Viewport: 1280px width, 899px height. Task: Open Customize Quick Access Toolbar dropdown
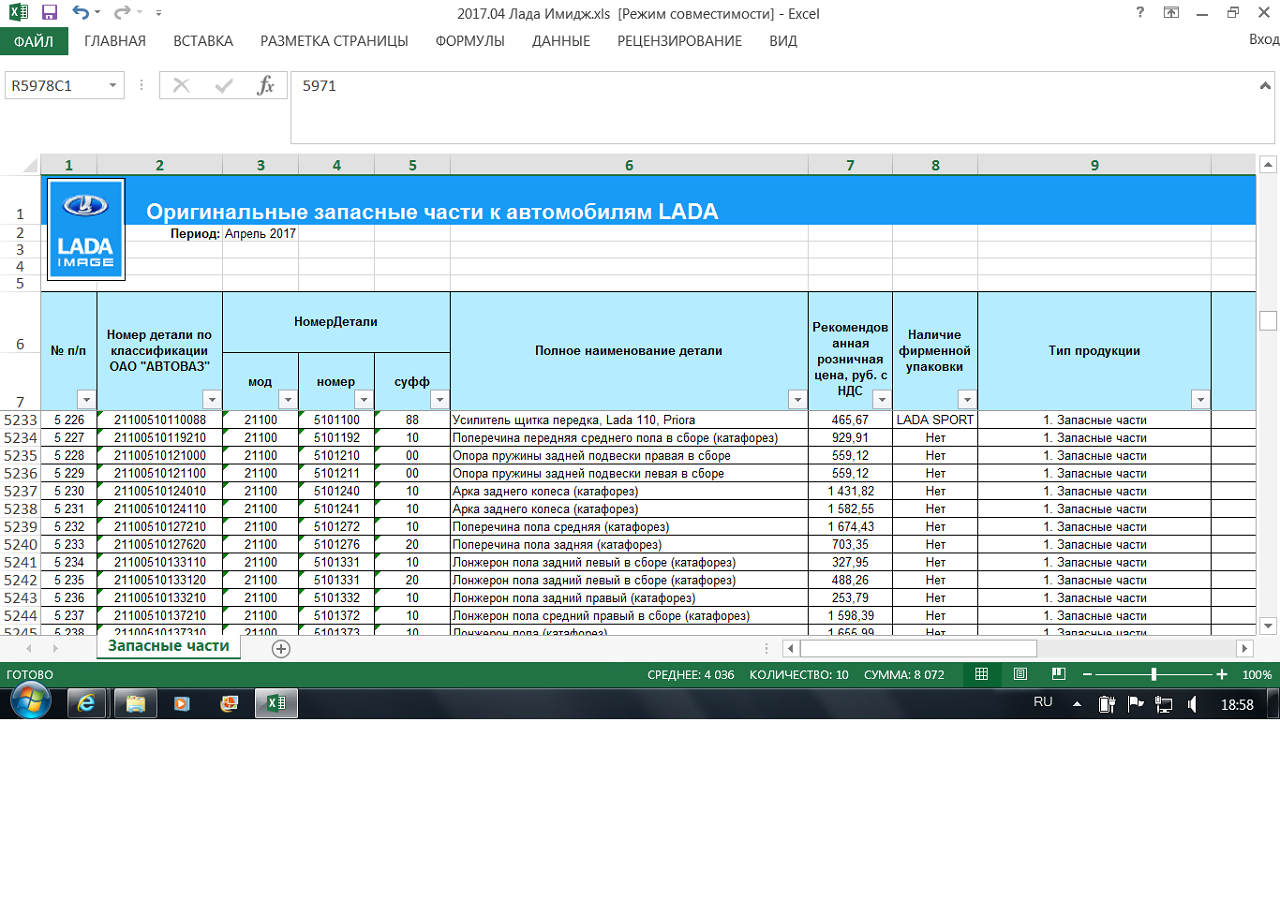159,14
